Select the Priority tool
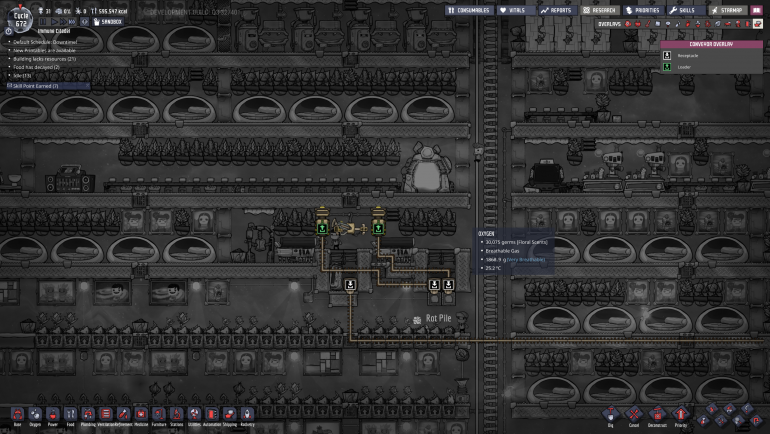770x434 pixels. point(681,415)
